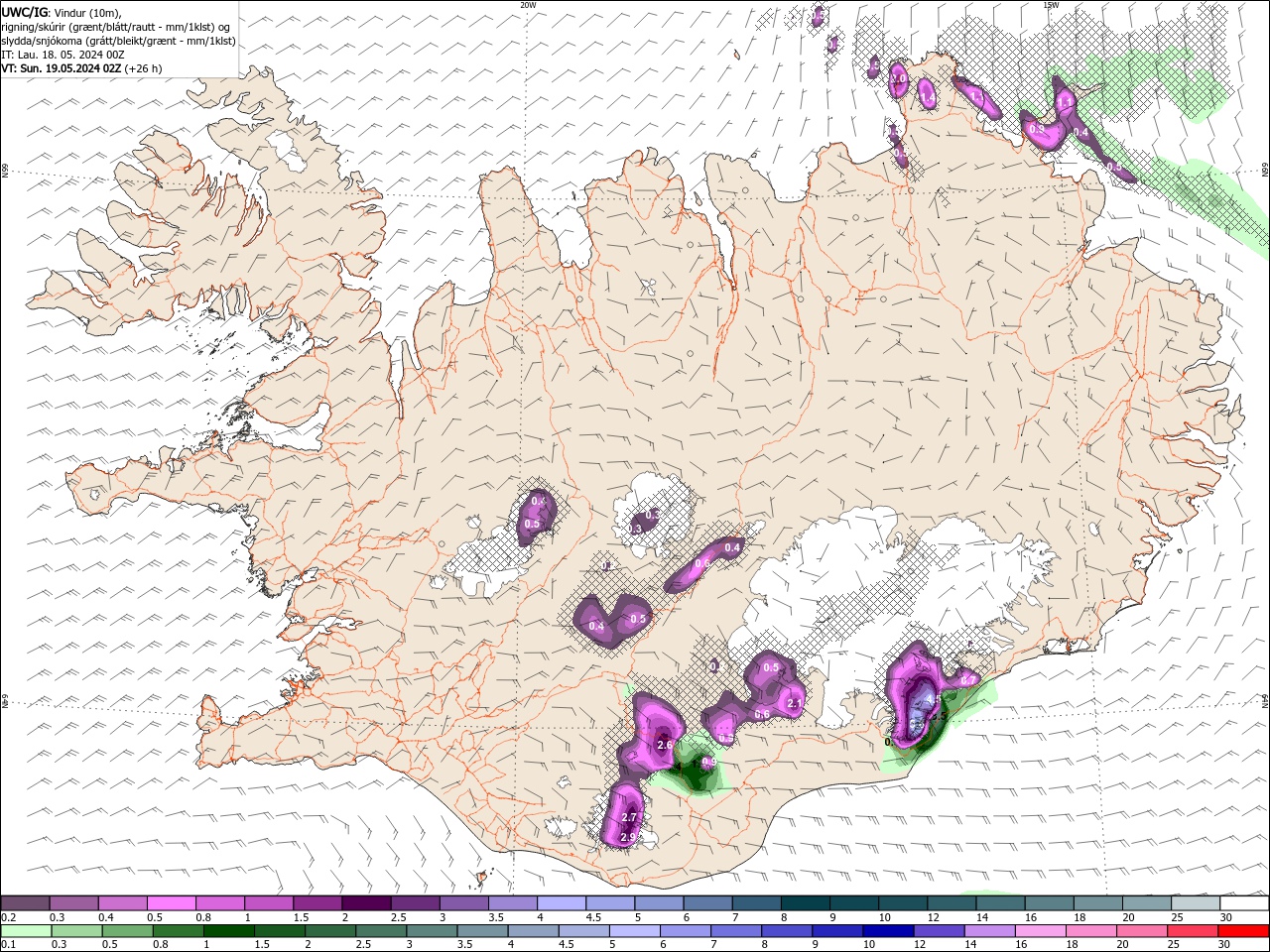Click the pale green 0.1 rain legend swatch

[26, 931]
